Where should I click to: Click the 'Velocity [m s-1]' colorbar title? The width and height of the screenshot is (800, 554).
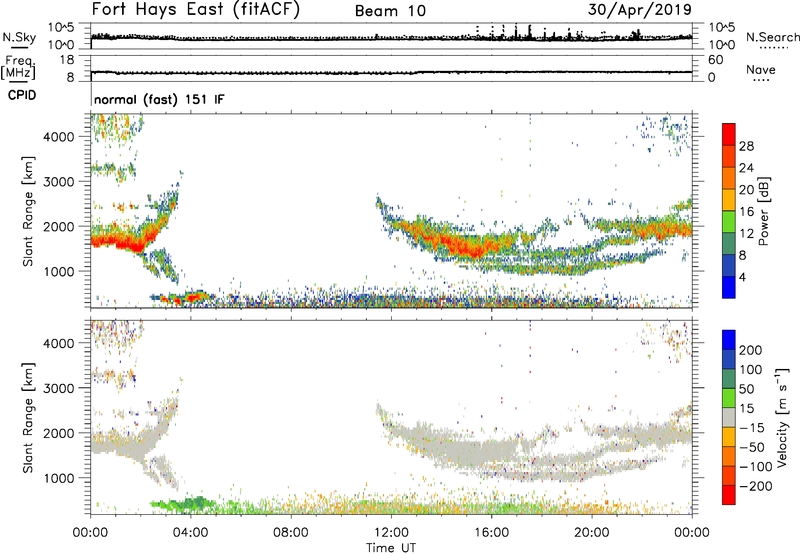782,417
